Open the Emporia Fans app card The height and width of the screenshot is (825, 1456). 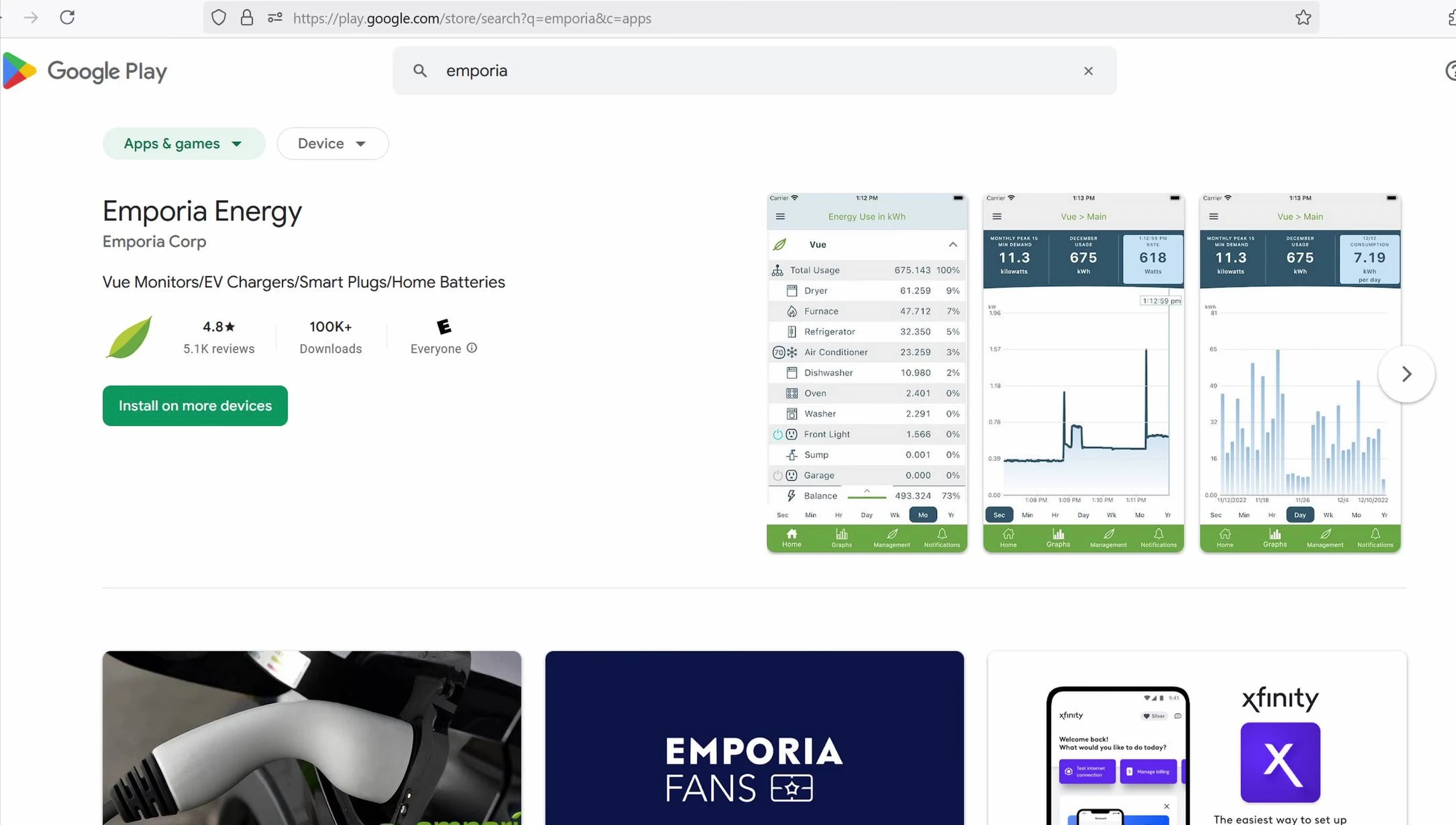tap(754, 738)
